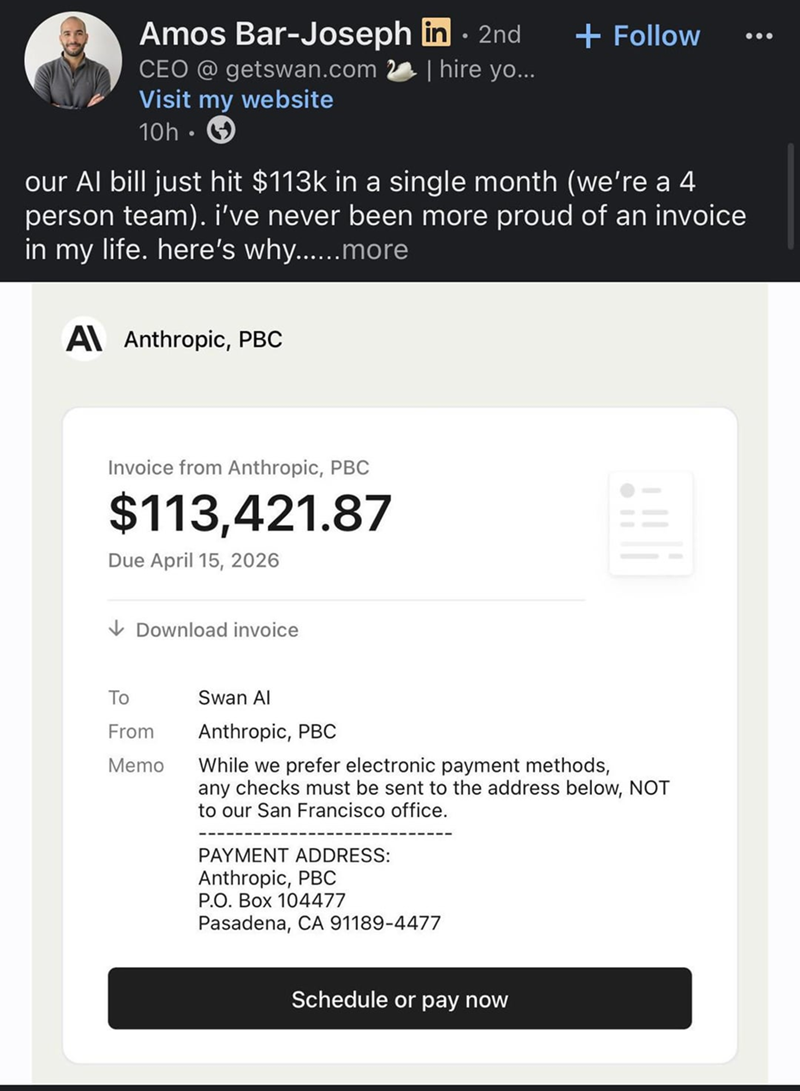Expand the post text via more

pyautogui.click(x=375, y=248)
